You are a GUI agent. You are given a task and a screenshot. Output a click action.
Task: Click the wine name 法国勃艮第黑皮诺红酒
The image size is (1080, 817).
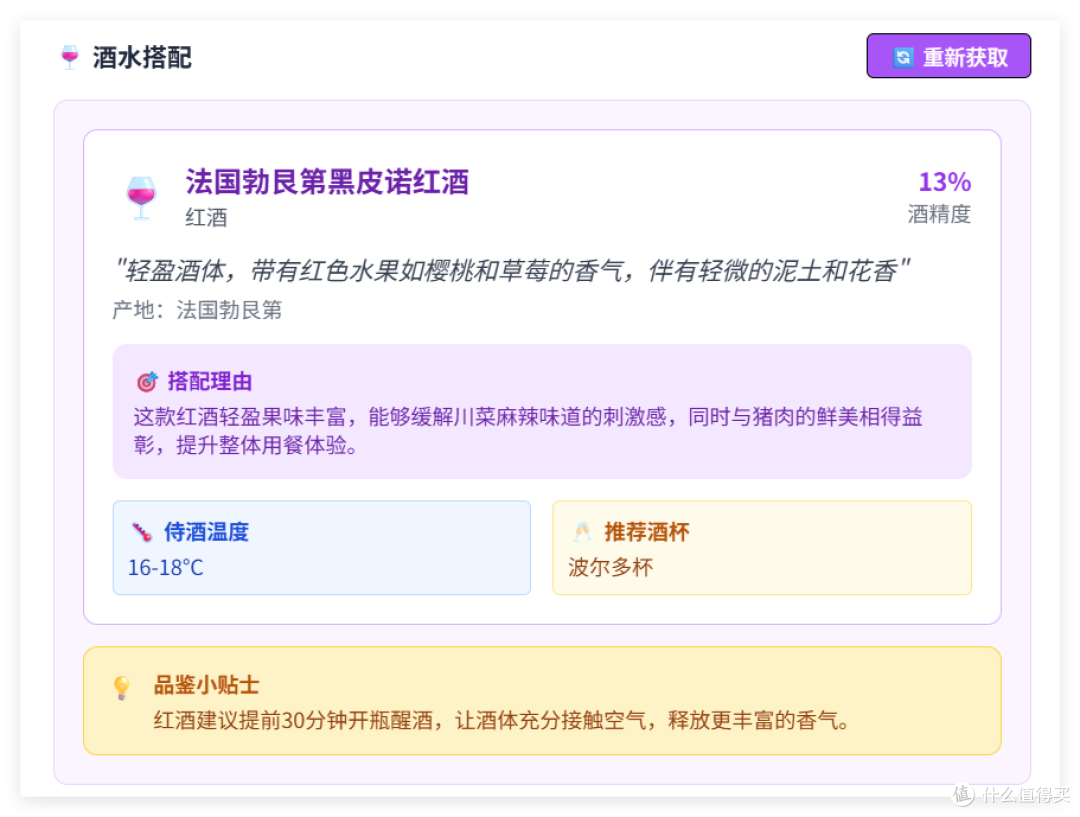[327, 183]
